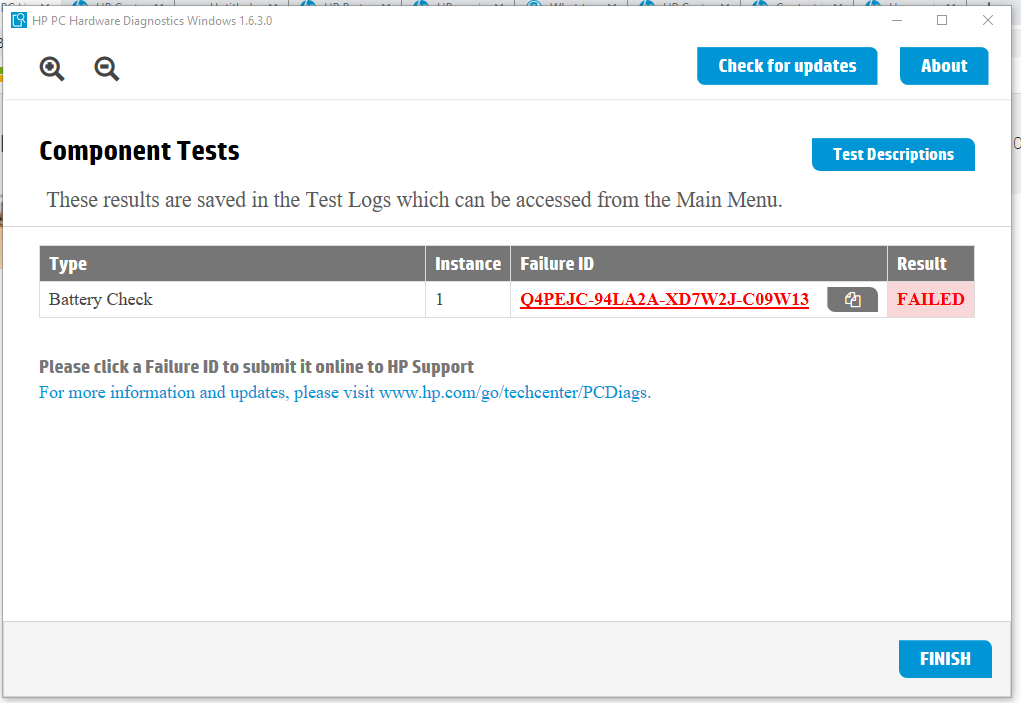Click the FINISH button
Viewport: 1021px width, 703px height.
coord(945,659)
